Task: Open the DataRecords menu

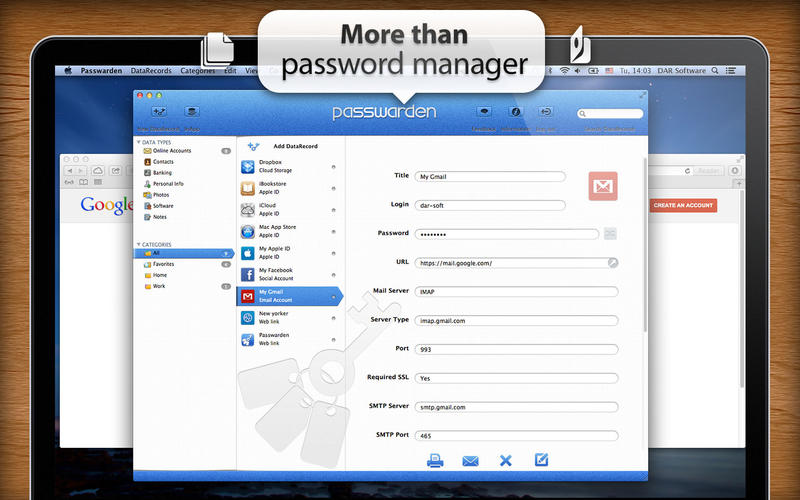Action: coord(151,71)
